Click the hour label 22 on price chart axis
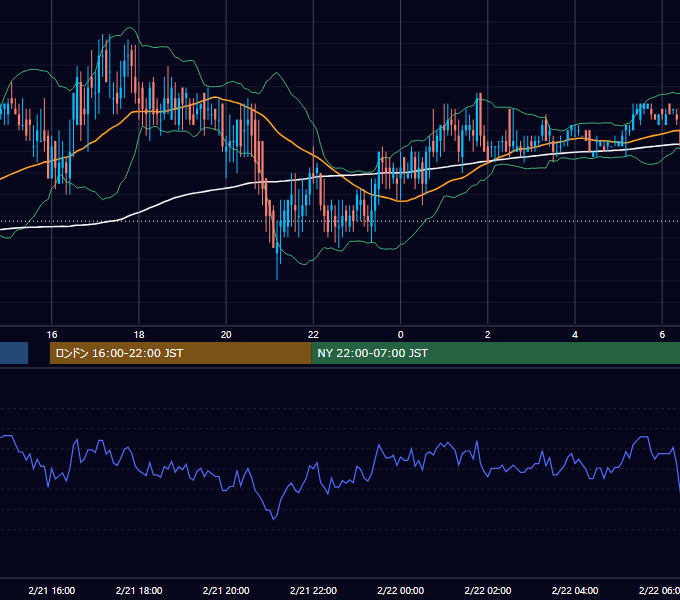Screen dimensions: 680x600 pos(313,335)
